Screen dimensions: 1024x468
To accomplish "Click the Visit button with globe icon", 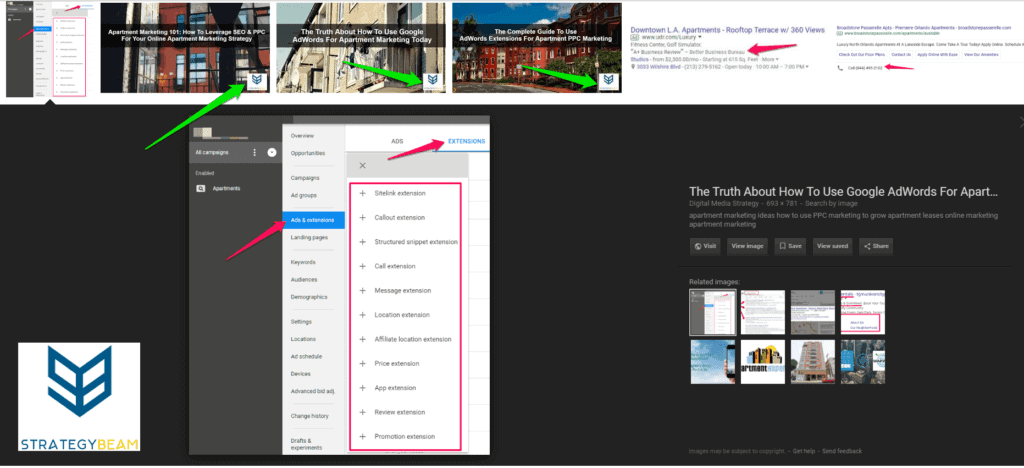I will point(705,246).
